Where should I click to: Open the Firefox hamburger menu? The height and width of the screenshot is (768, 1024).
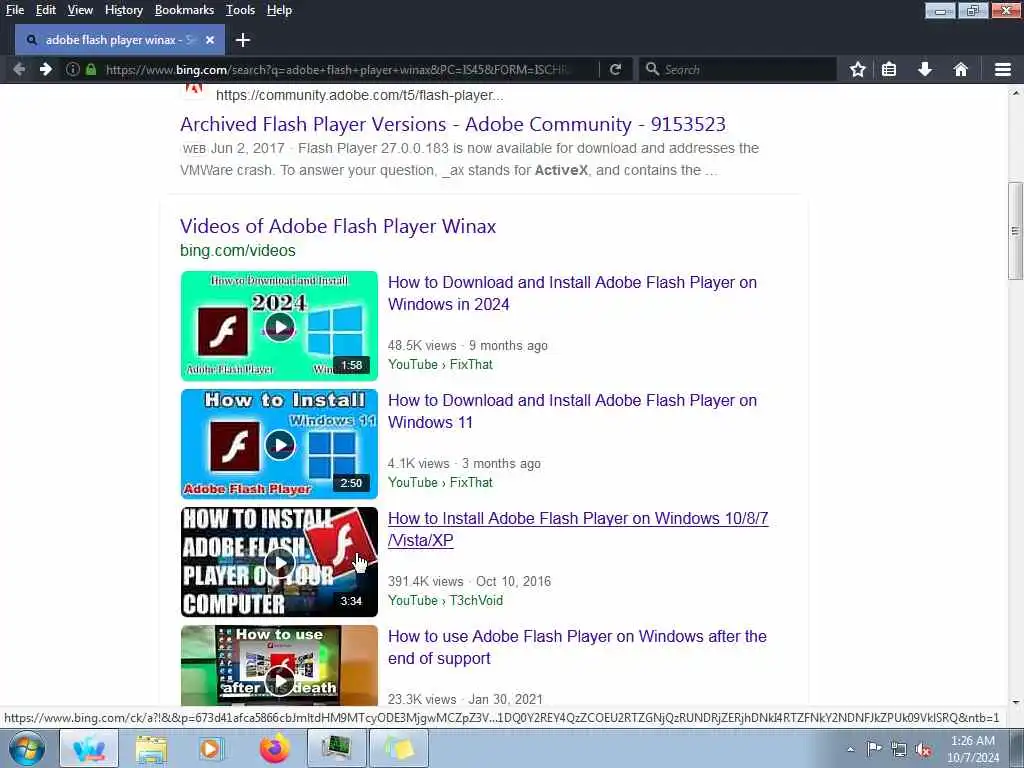point(1003,69)
